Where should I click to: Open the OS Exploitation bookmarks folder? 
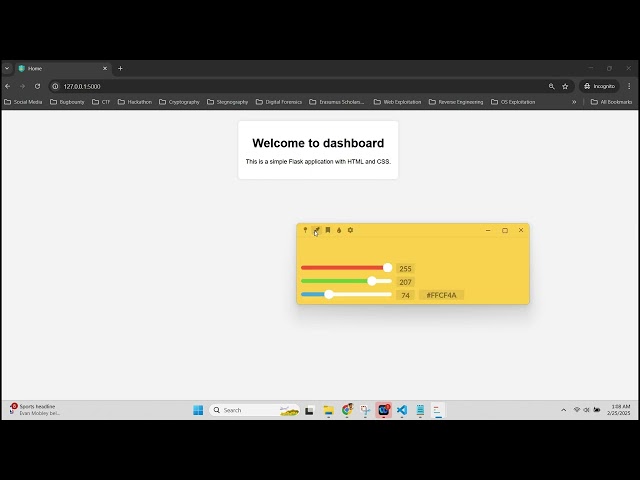pyautogui.click(x=513, y=102)
